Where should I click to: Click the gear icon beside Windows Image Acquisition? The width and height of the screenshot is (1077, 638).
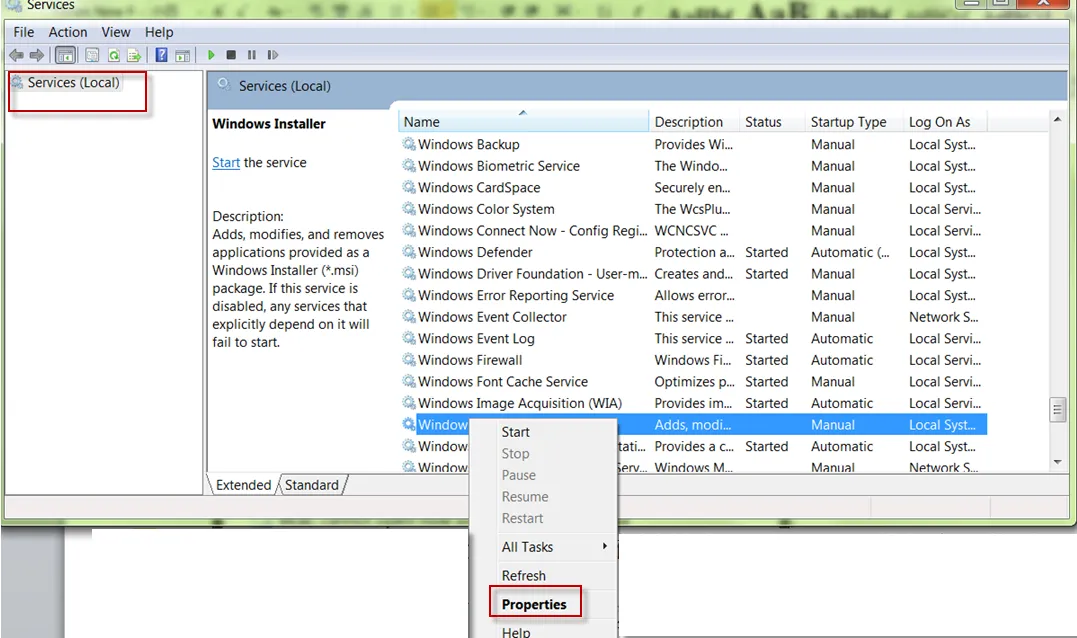point(409,402)
